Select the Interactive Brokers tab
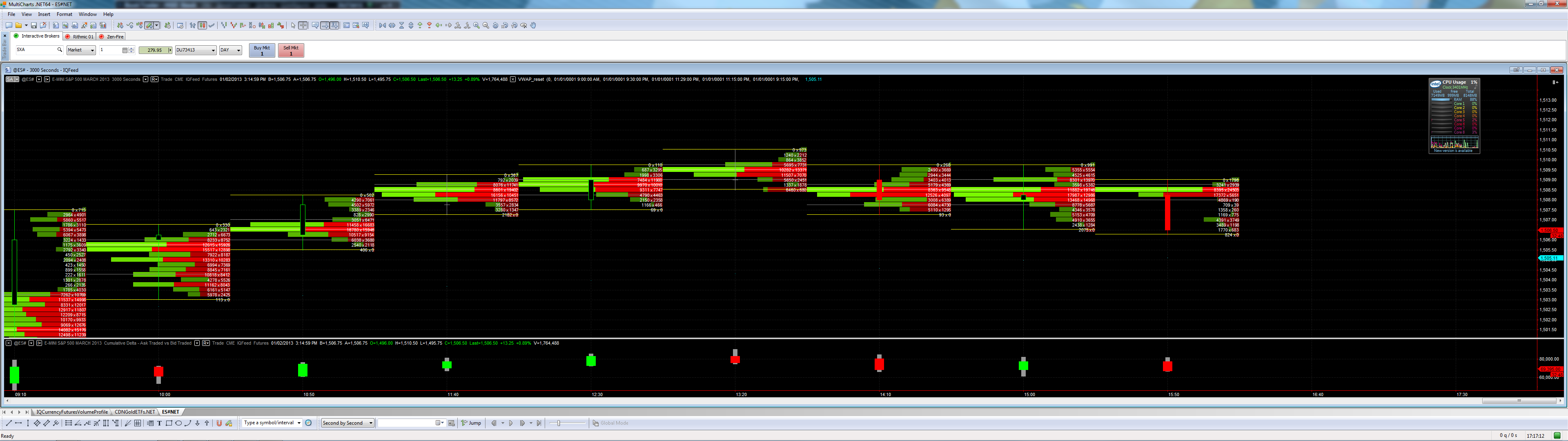 click(37, 37)
